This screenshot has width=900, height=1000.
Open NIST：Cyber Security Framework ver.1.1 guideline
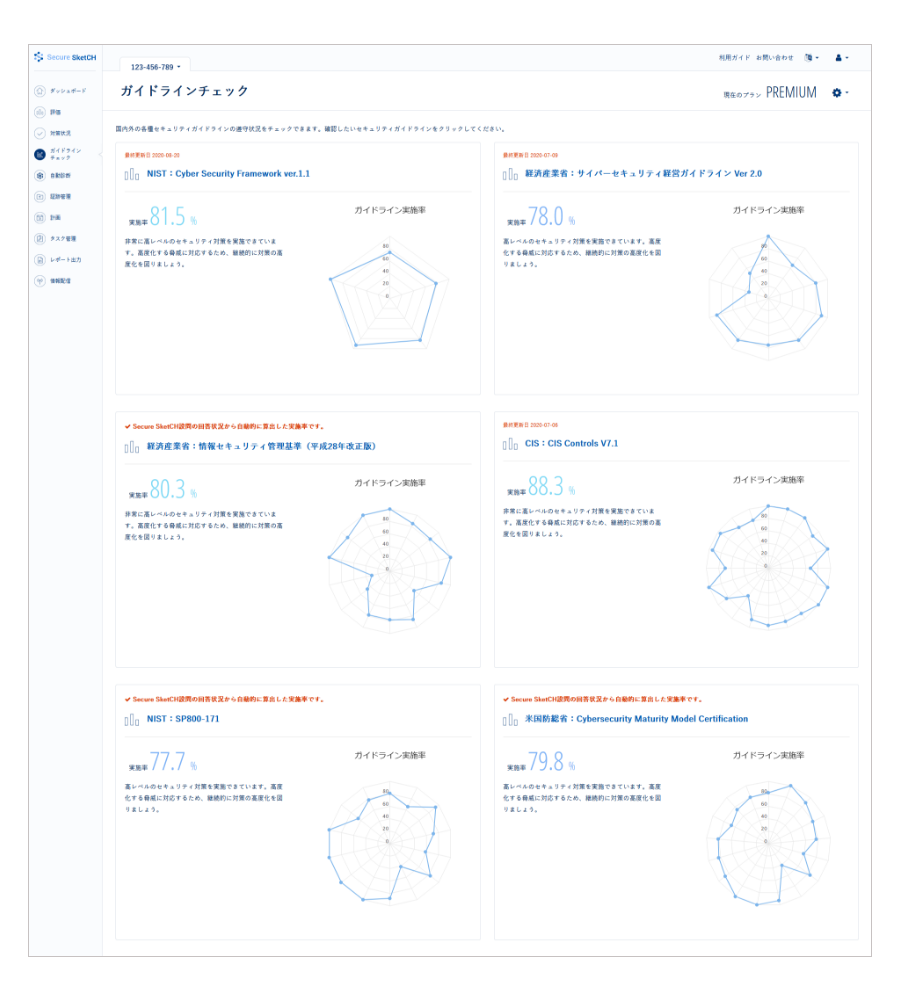228,173
